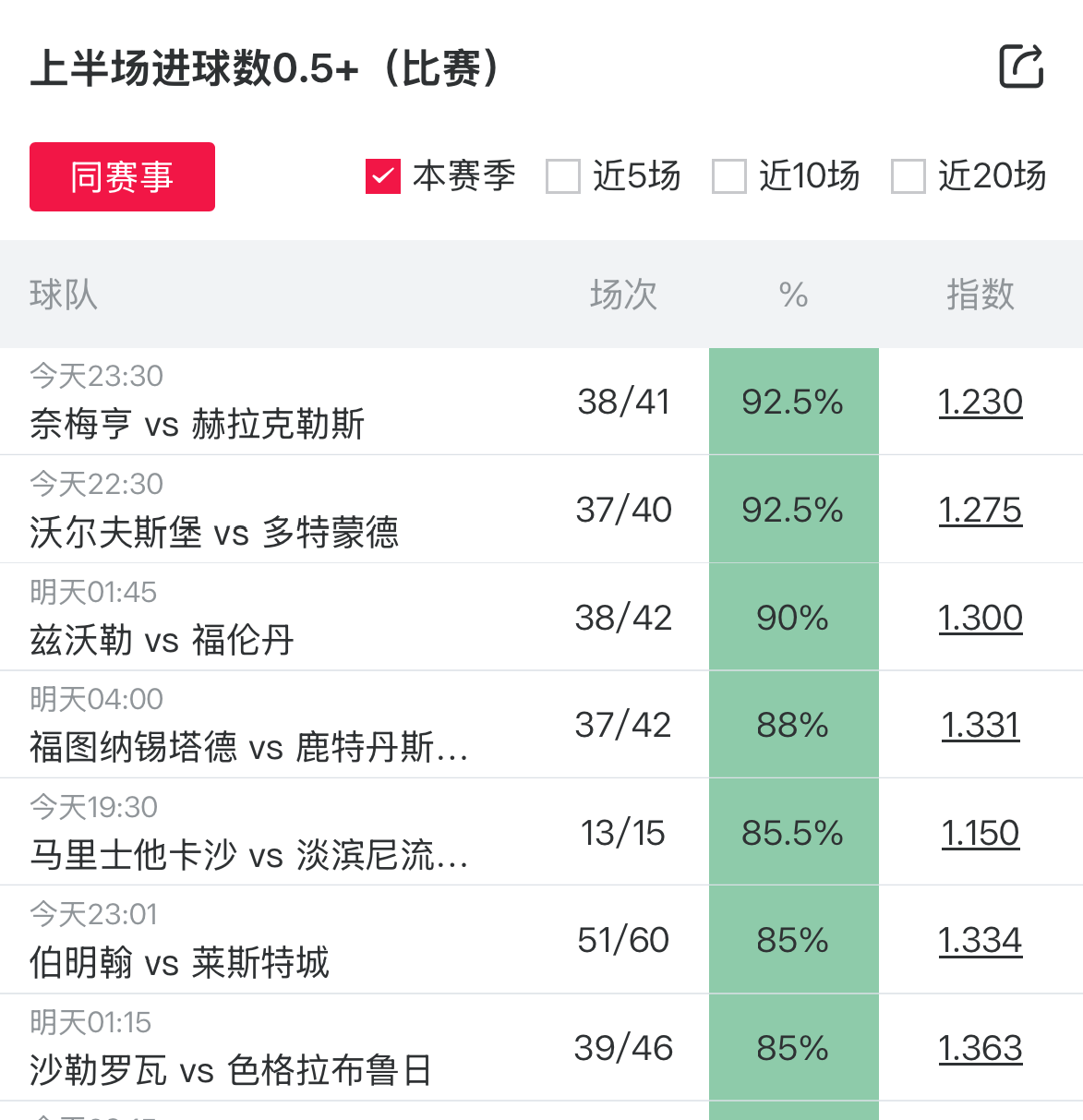Click the 同赛事 red button

pos(122,176)
